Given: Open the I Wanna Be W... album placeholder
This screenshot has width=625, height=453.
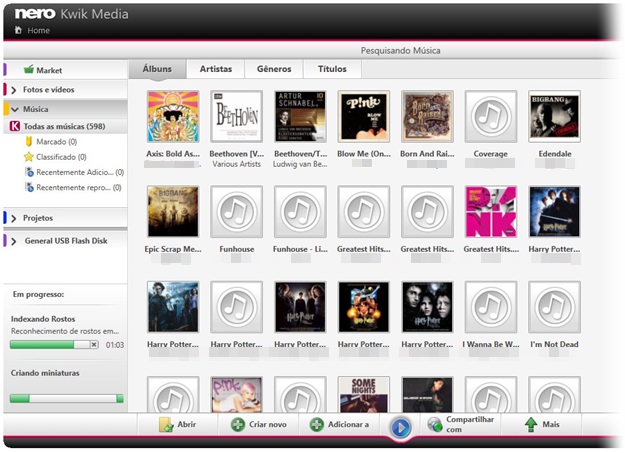Looking at the screenshot, I should pyautogui.click(x=491, y=307).
